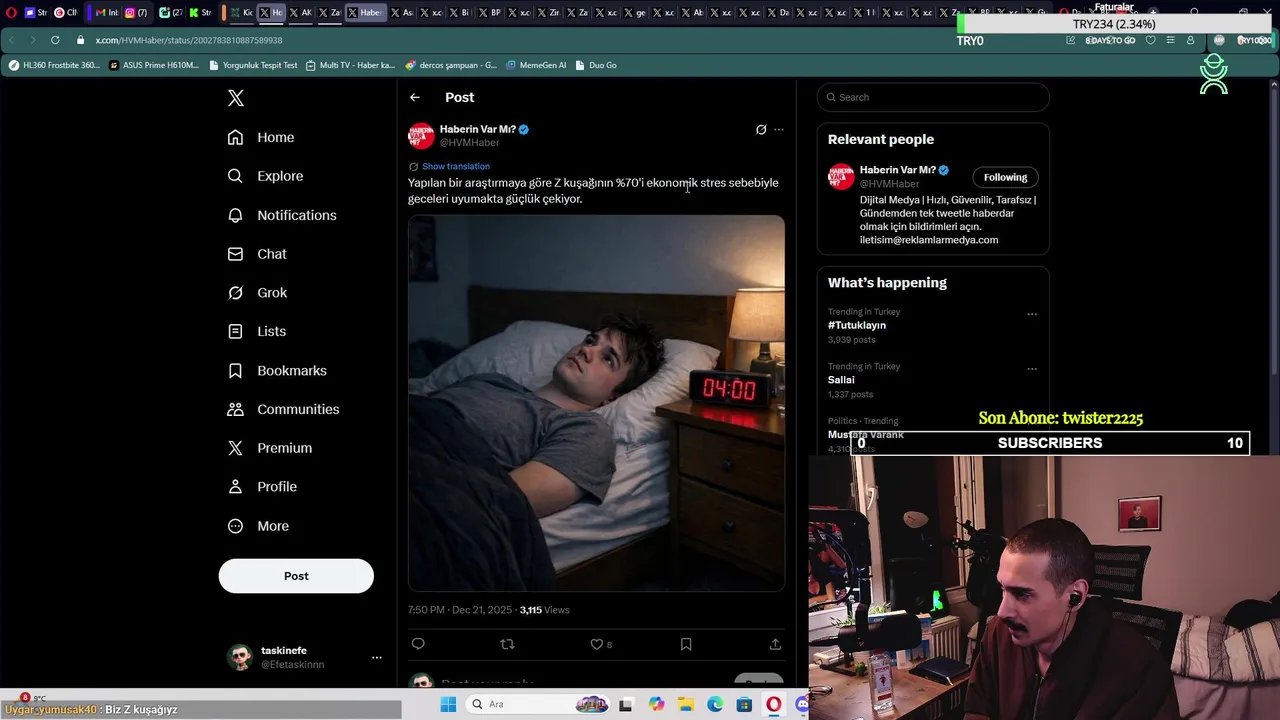Open Discord from taskbar
1280x720 pixels.
tap(801, 705)
